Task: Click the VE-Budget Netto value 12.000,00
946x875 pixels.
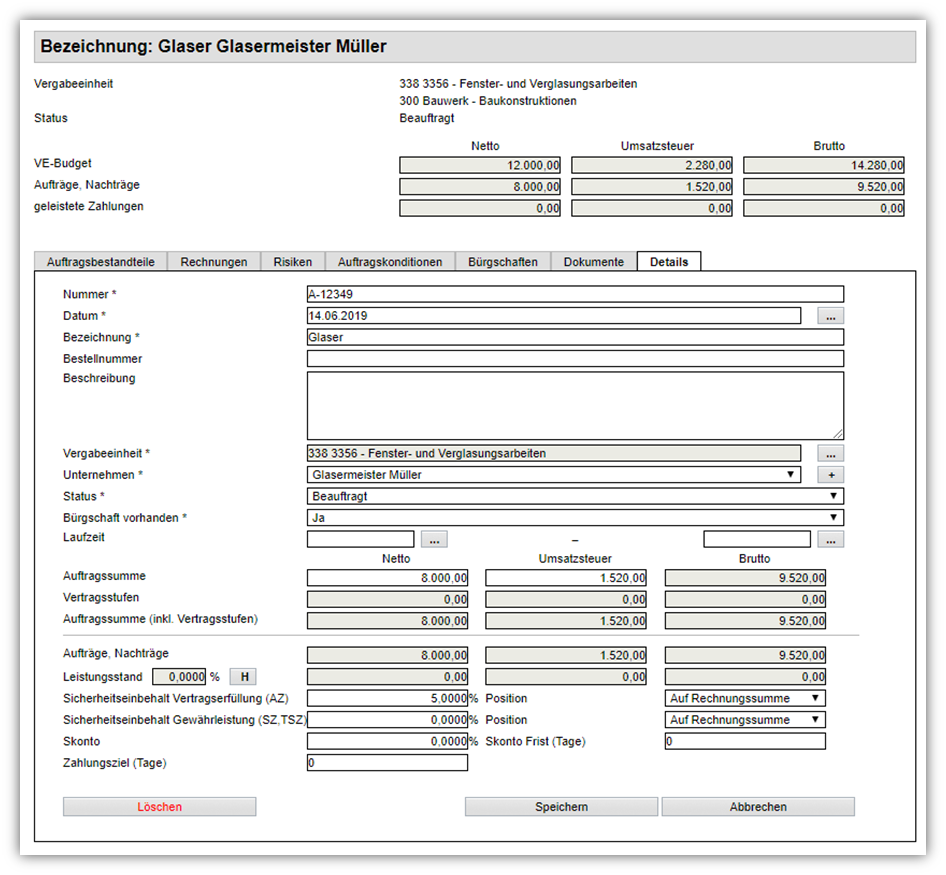Action: tap(480, 165)
